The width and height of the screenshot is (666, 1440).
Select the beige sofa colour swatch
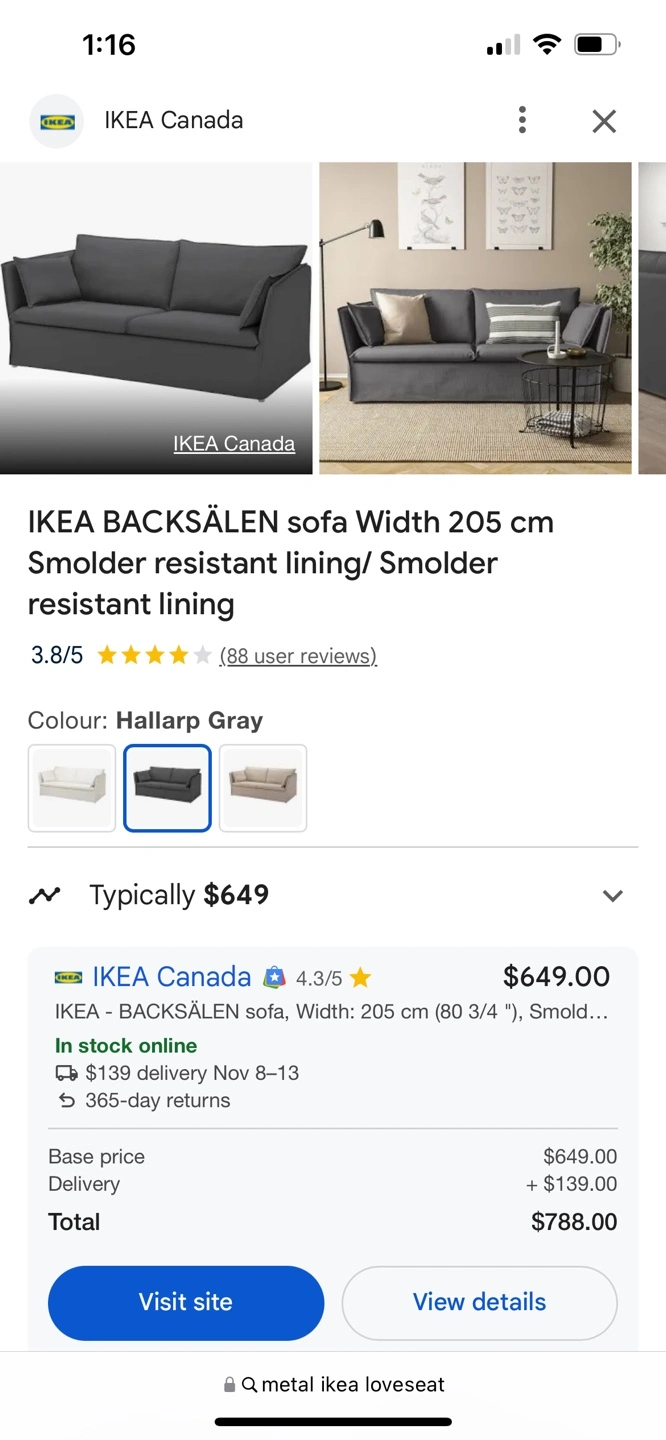click(x=263, y=787)
